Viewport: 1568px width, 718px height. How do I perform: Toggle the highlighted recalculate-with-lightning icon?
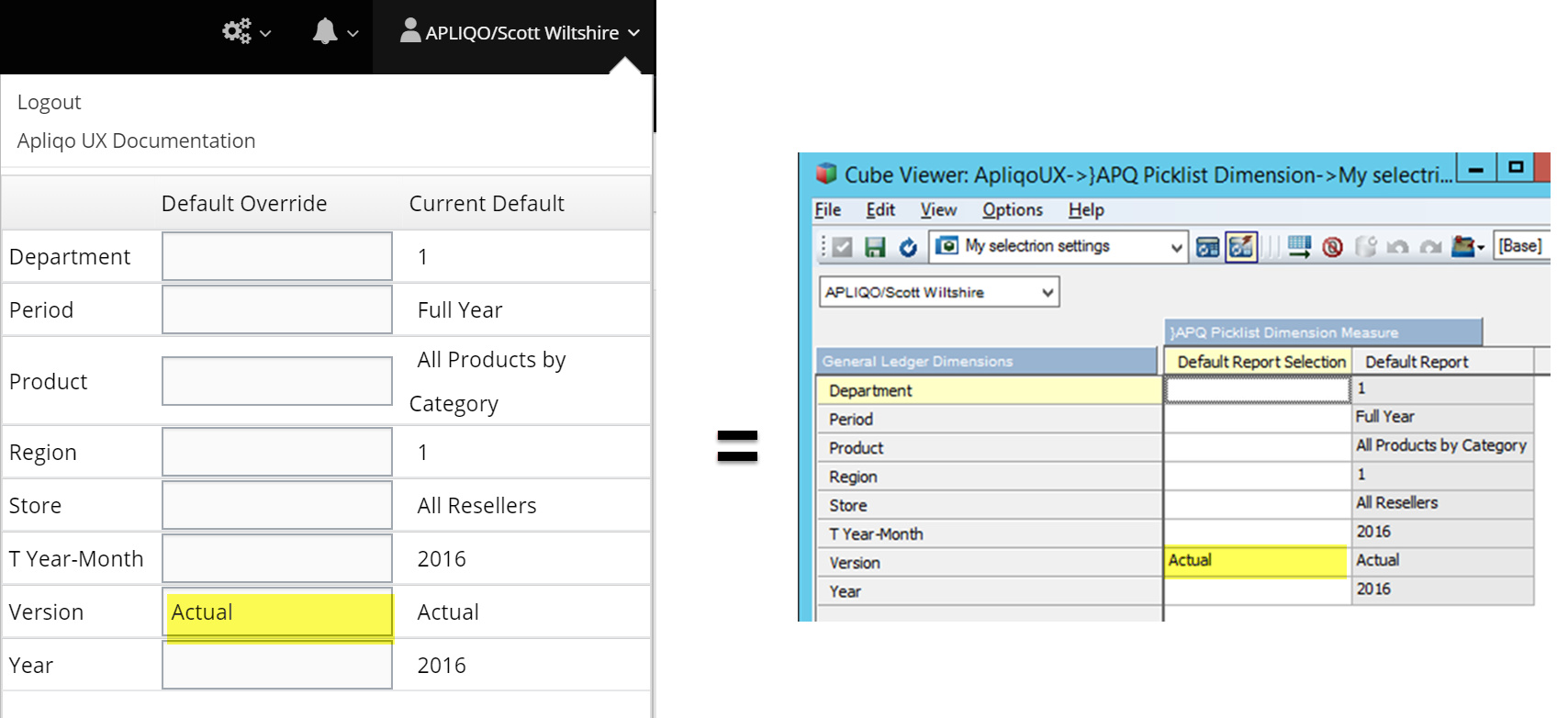coord(1241,246)
